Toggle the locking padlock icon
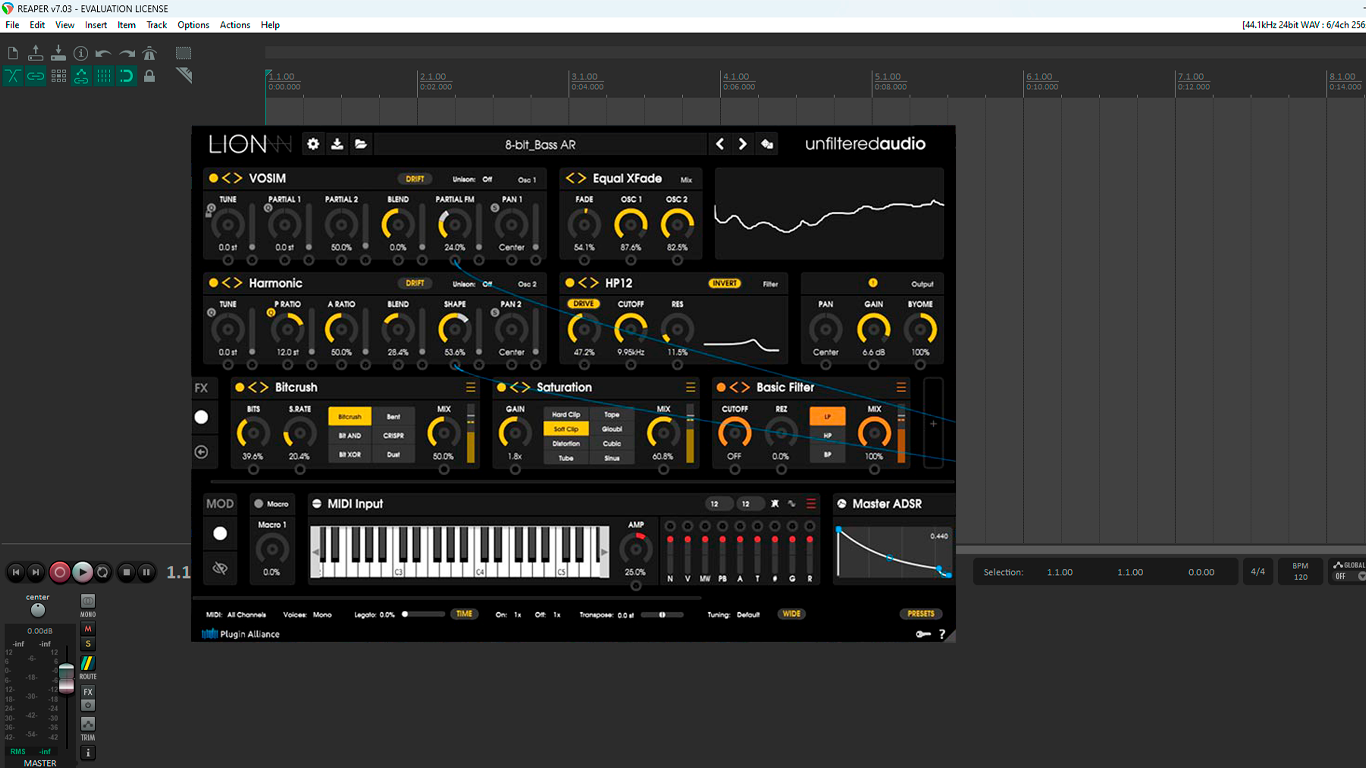 point(150,76)
